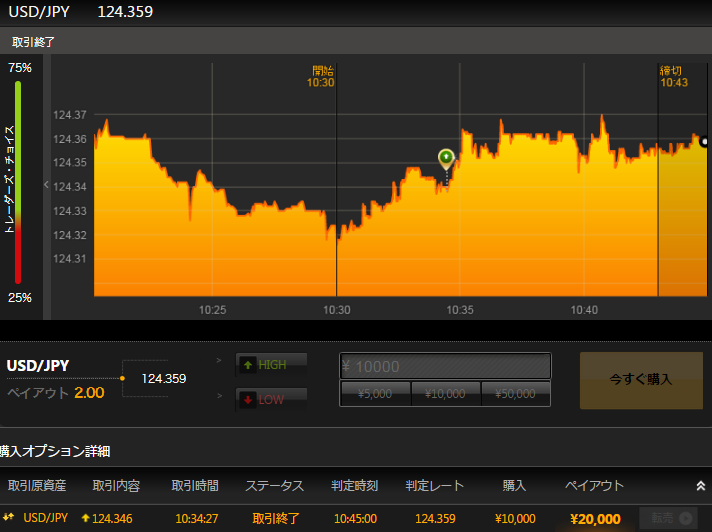Click the 取引終了 status cell in the trade row
This screenshot has width=712, height=532.
click(x=276, y=518)
